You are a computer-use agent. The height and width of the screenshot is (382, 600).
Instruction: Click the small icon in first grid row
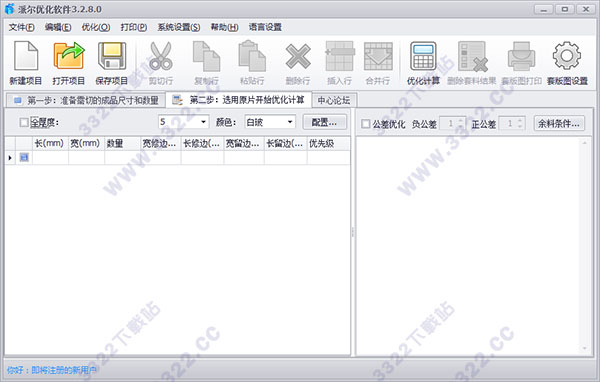pos(24,157)
